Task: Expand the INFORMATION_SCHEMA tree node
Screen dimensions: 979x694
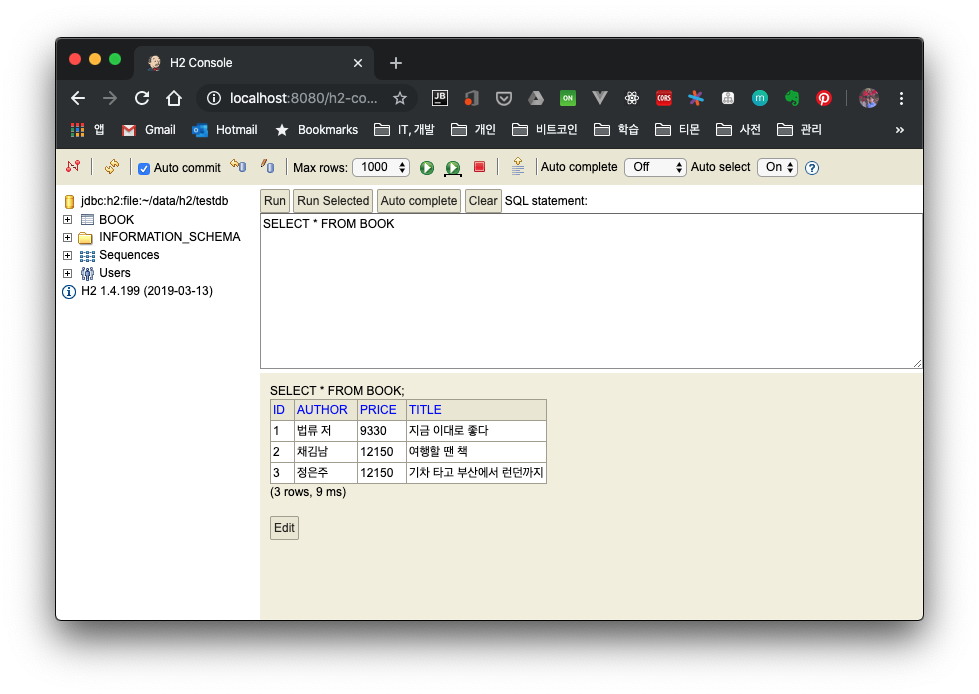Action: (x=67, y=238)
